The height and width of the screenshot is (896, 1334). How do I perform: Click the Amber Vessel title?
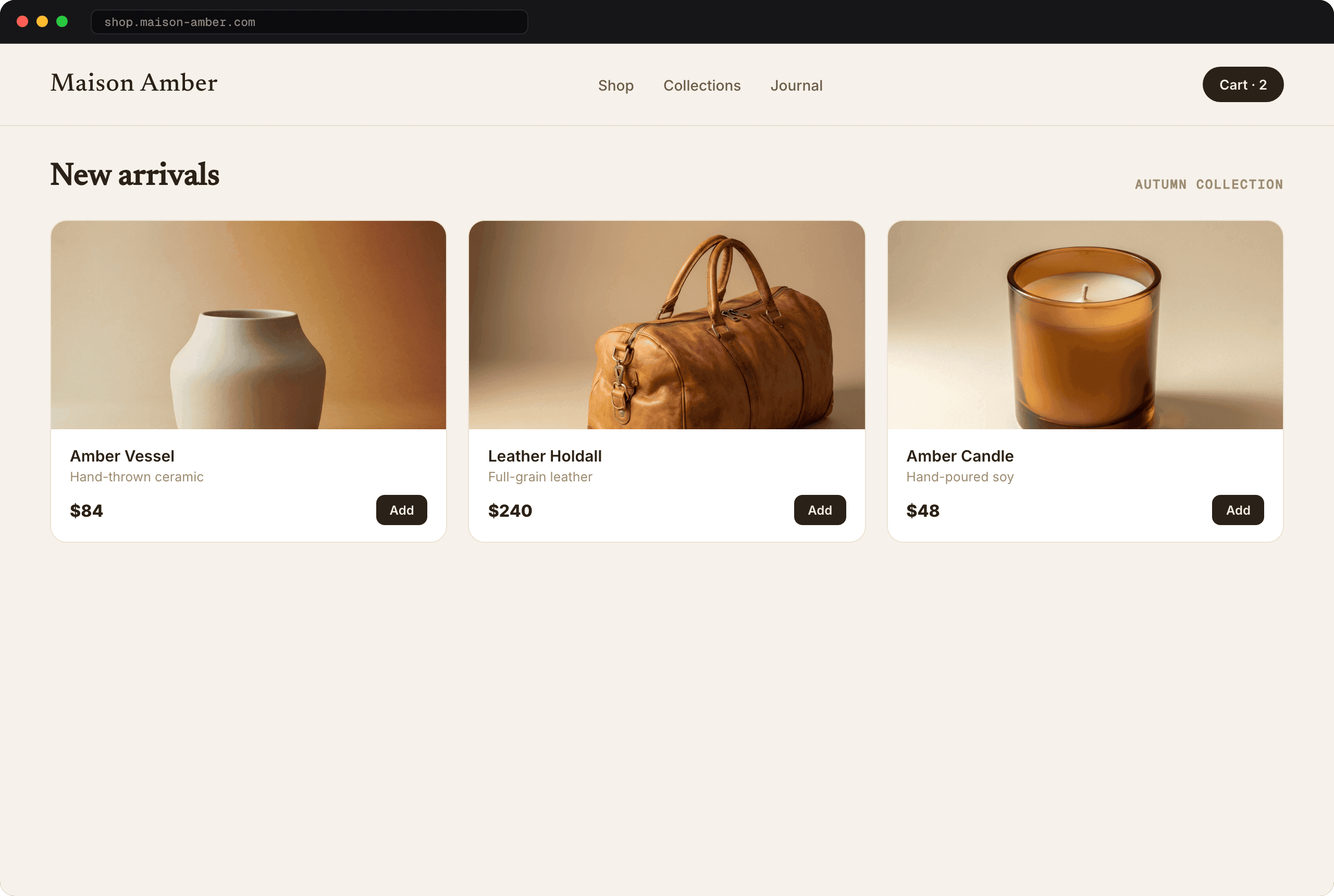[x=122, y=456]
